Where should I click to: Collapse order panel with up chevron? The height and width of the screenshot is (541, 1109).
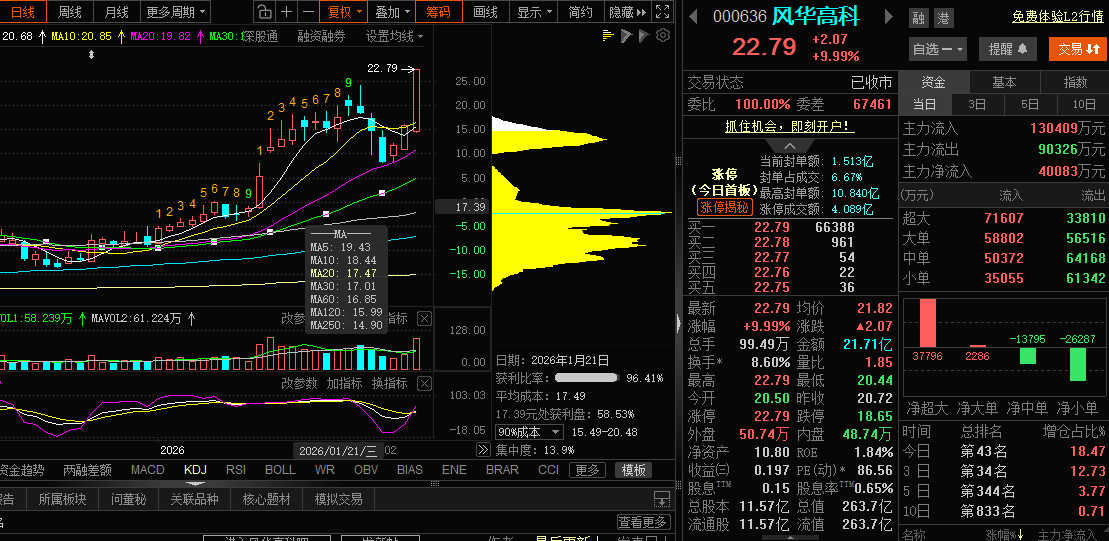789,146
